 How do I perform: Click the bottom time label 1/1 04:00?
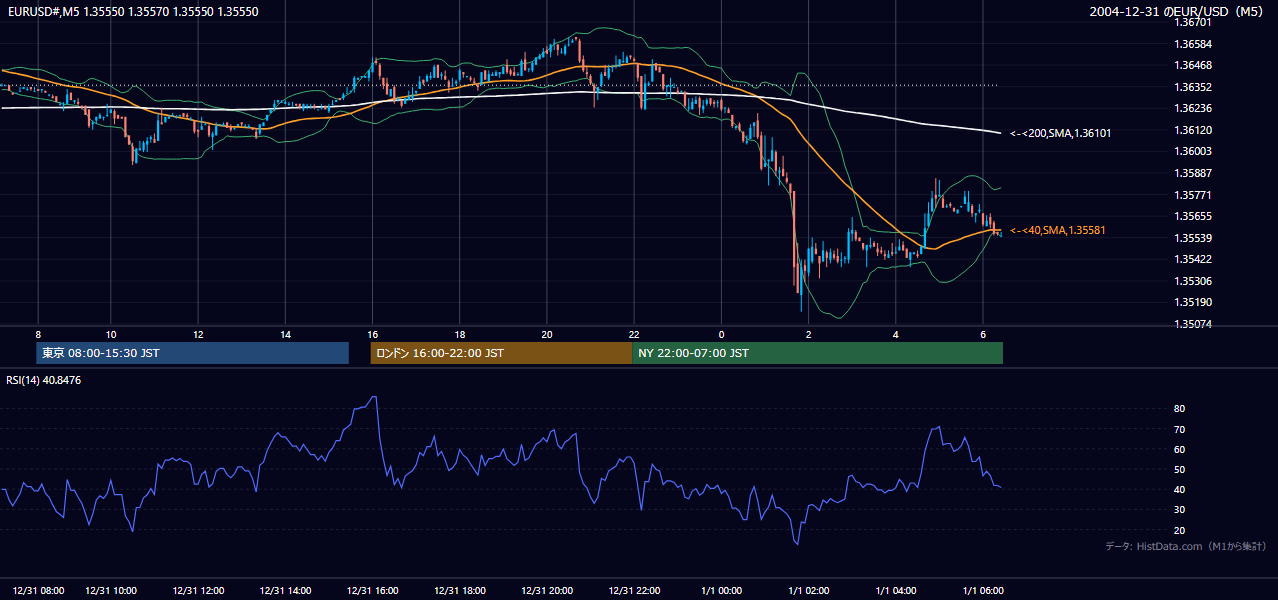[x=896, y=590]
